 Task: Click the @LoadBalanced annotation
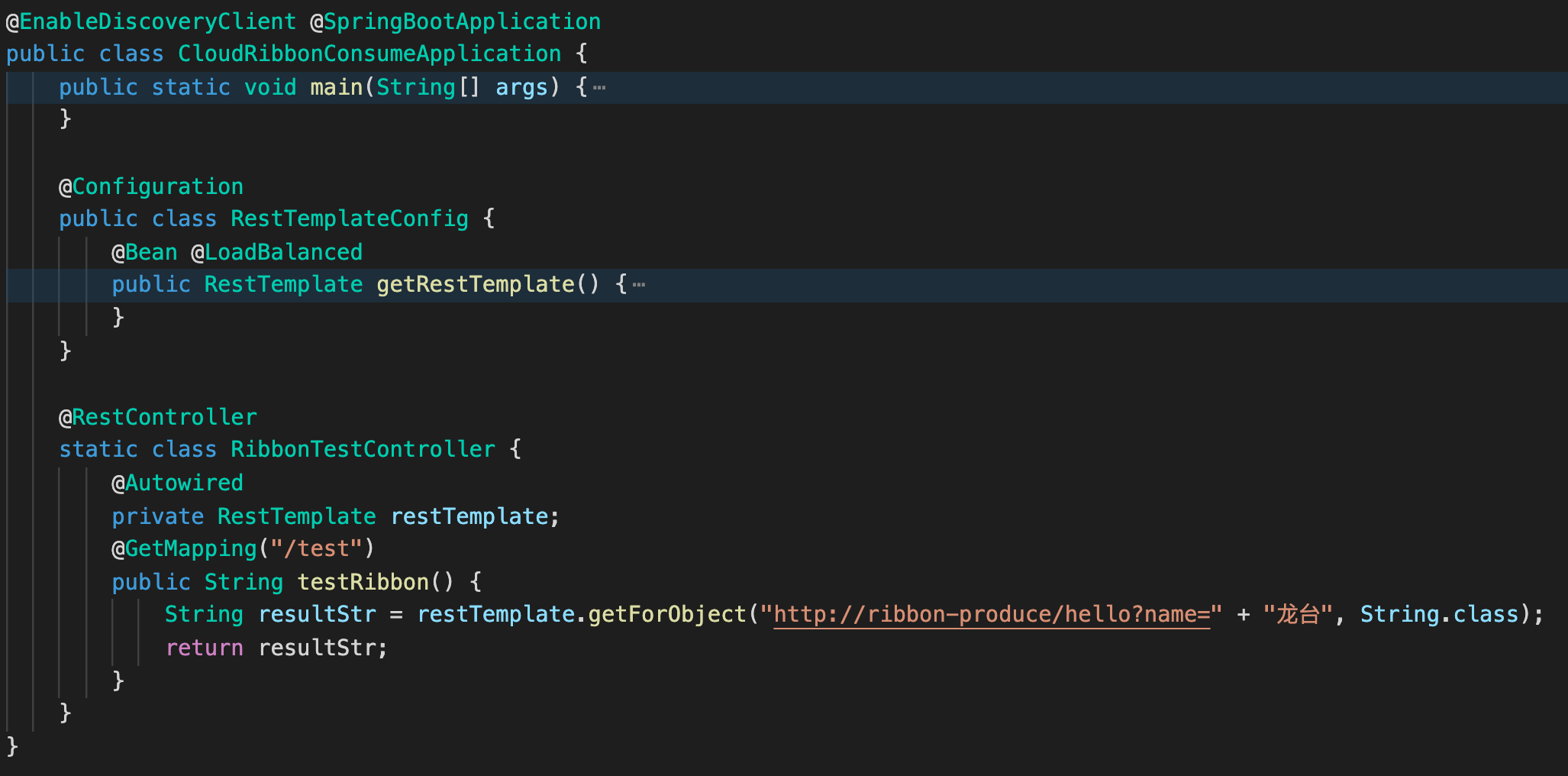pos(277,252)
